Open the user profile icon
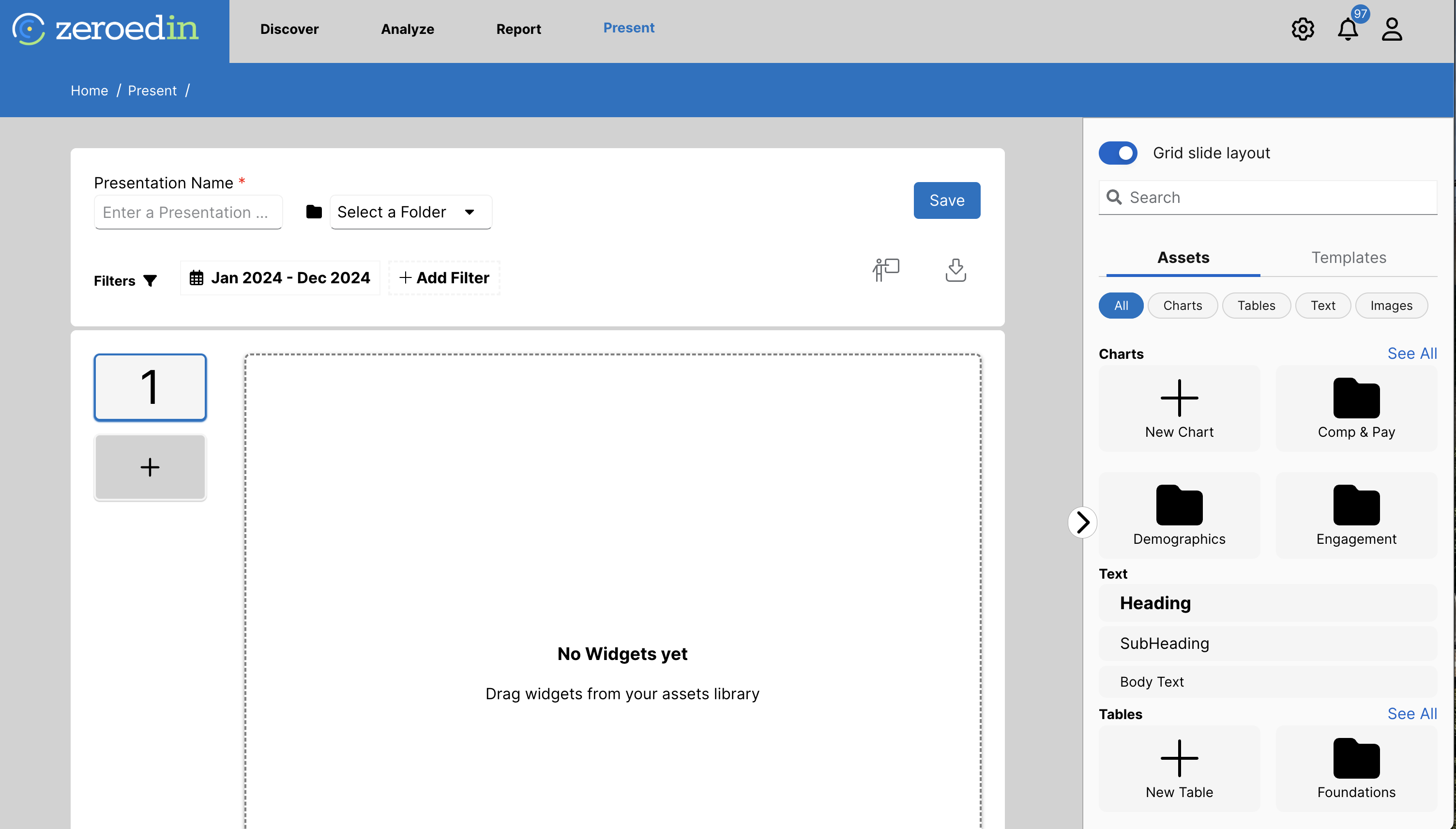The width and height of the screenshot is (1456, 829). pyautogui.click(x=1392, y=29)
